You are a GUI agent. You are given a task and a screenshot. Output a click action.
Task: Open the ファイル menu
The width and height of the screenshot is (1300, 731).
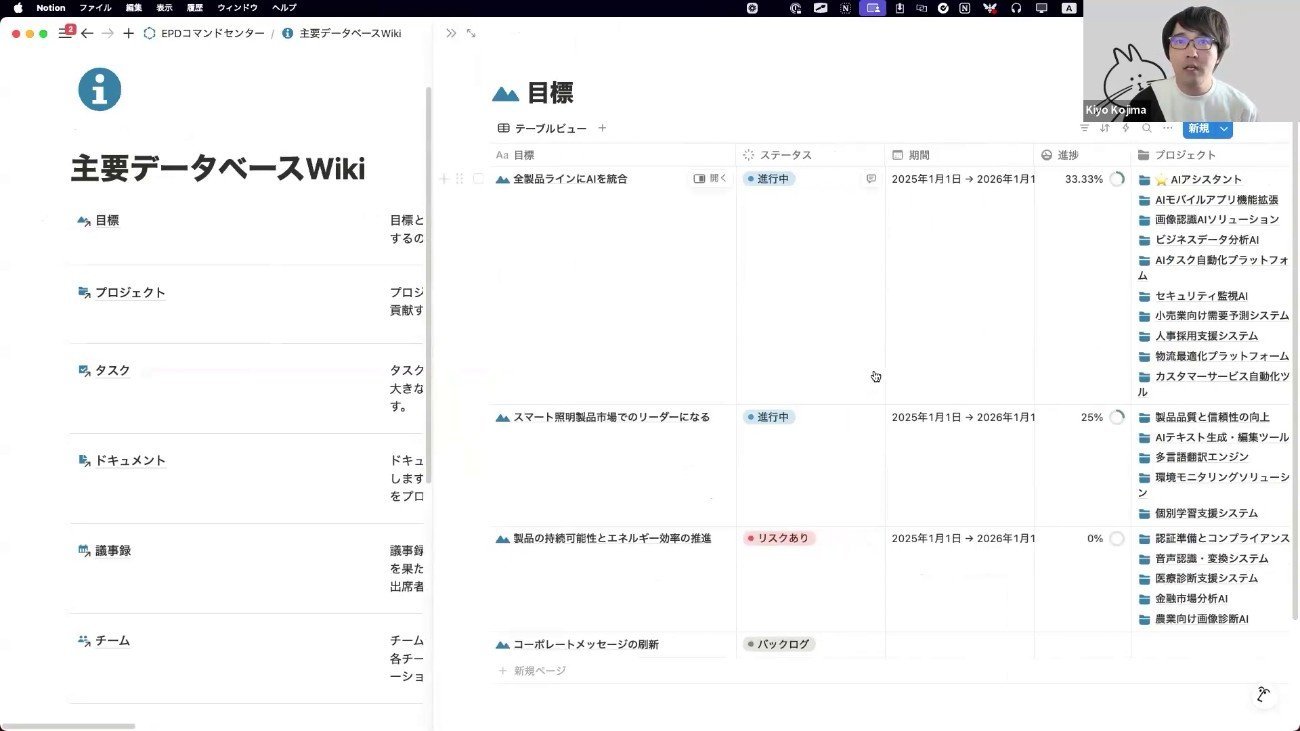[95, 7]
